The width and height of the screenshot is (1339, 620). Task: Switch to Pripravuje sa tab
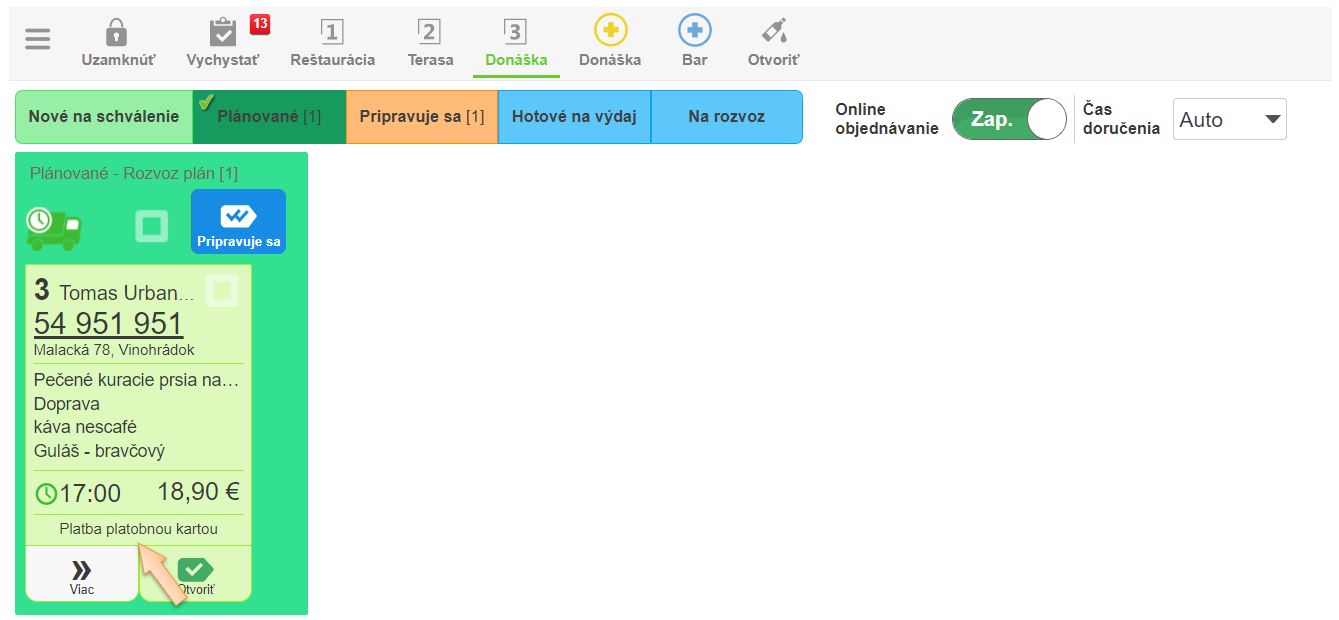421,117
